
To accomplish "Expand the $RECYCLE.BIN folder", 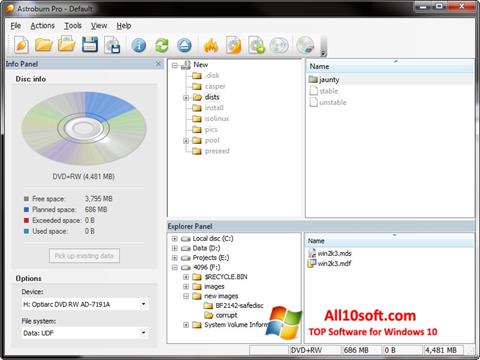I will pyautogui.click(x=186, y=277).
